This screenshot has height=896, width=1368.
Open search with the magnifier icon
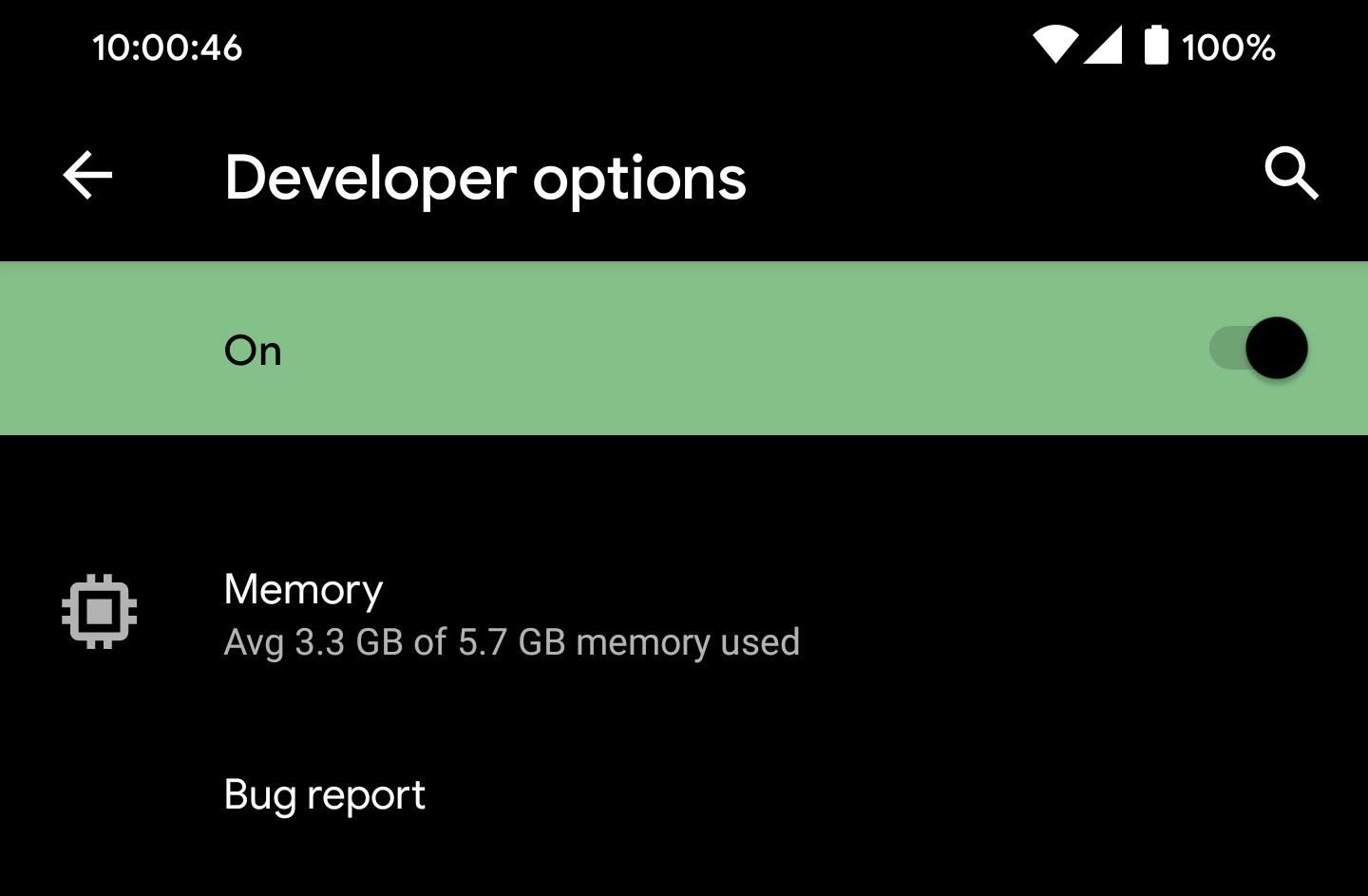(x=1291, y=174)
